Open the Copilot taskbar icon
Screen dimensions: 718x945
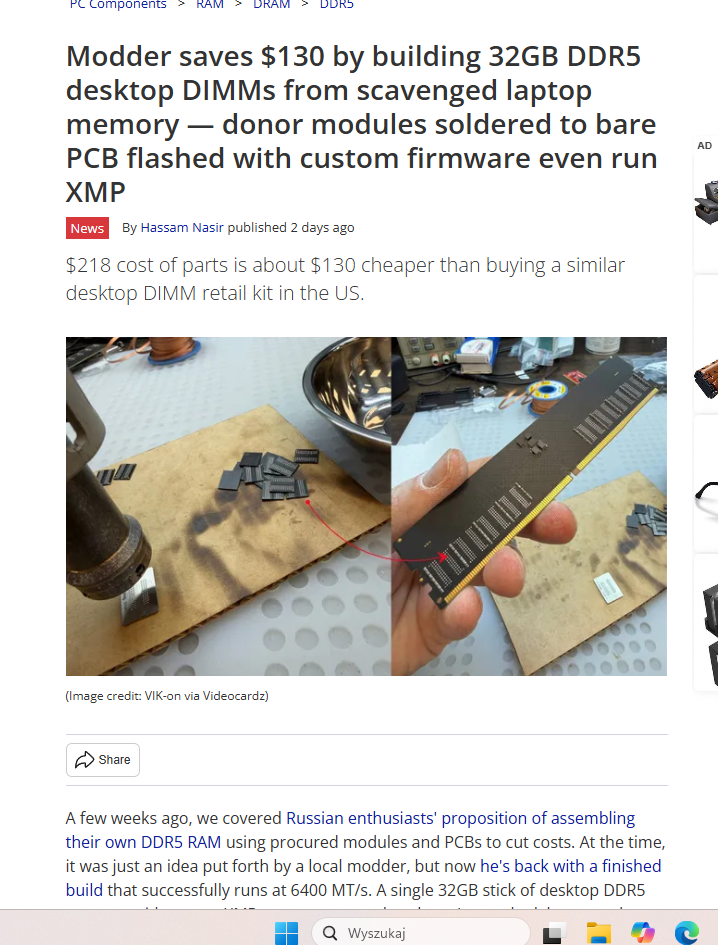coord(643,933)
